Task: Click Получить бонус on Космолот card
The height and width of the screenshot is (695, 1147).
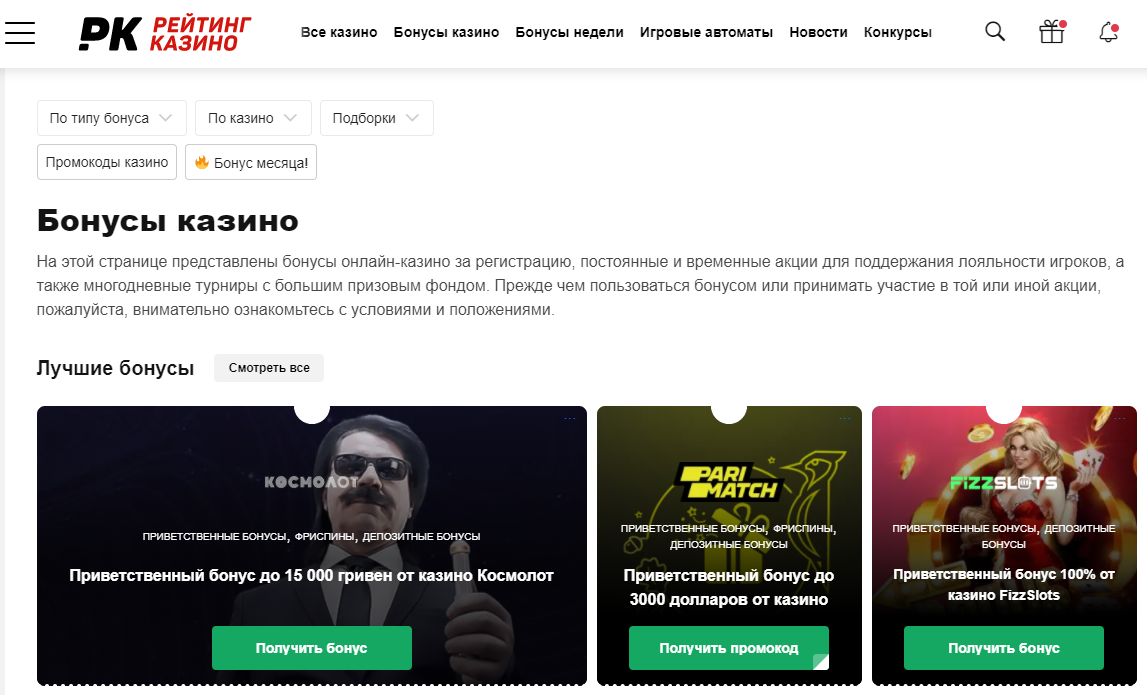Action: (312, 648)
